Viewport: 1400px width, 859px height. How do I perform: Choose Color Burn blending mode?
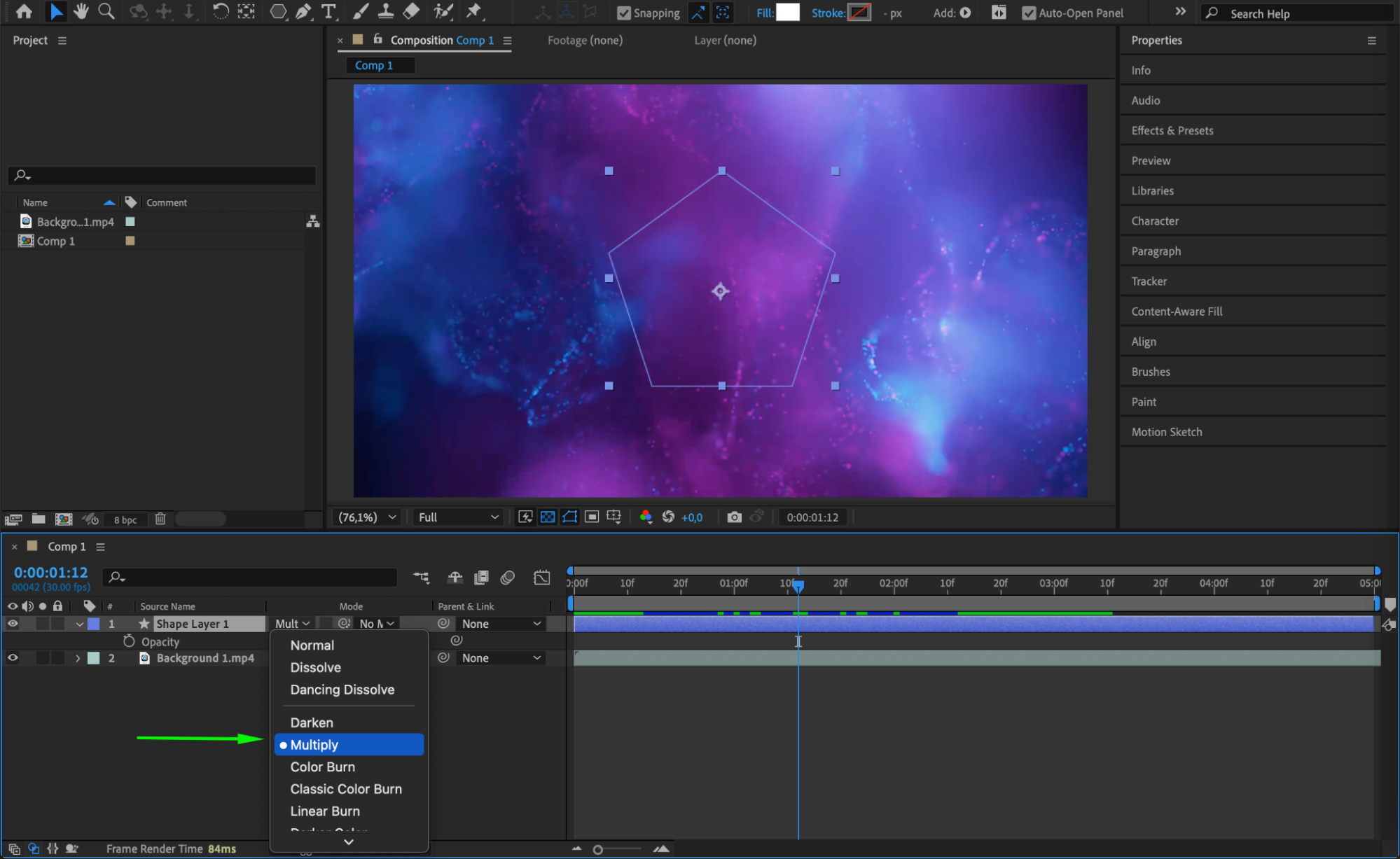click(323, 767)
